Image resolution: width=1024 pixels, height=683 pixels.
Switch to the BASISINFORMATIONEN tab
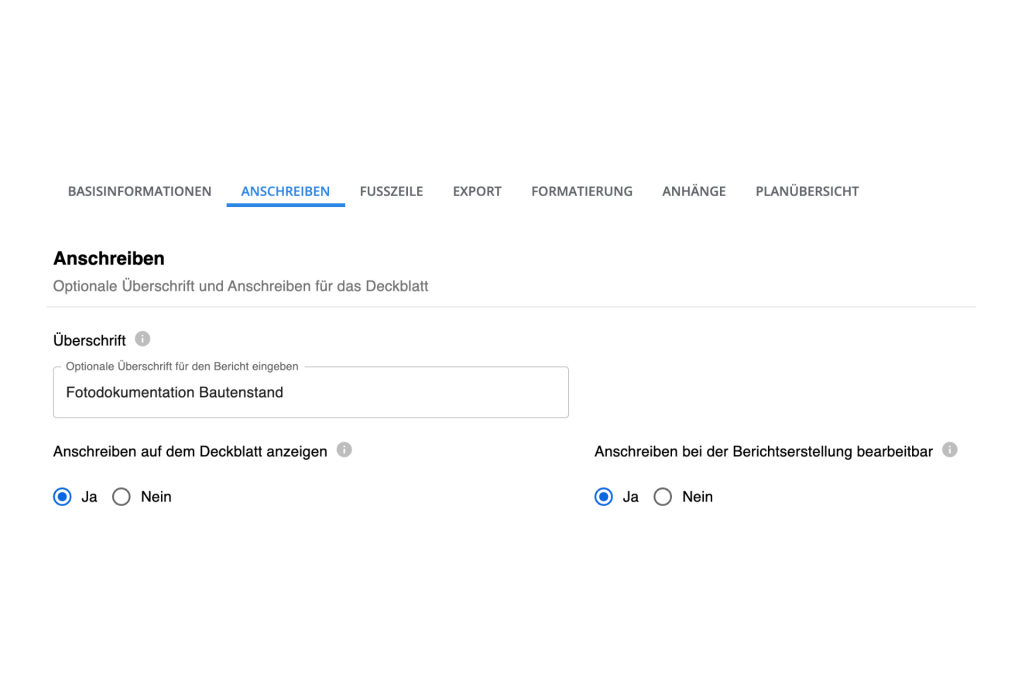139,191
